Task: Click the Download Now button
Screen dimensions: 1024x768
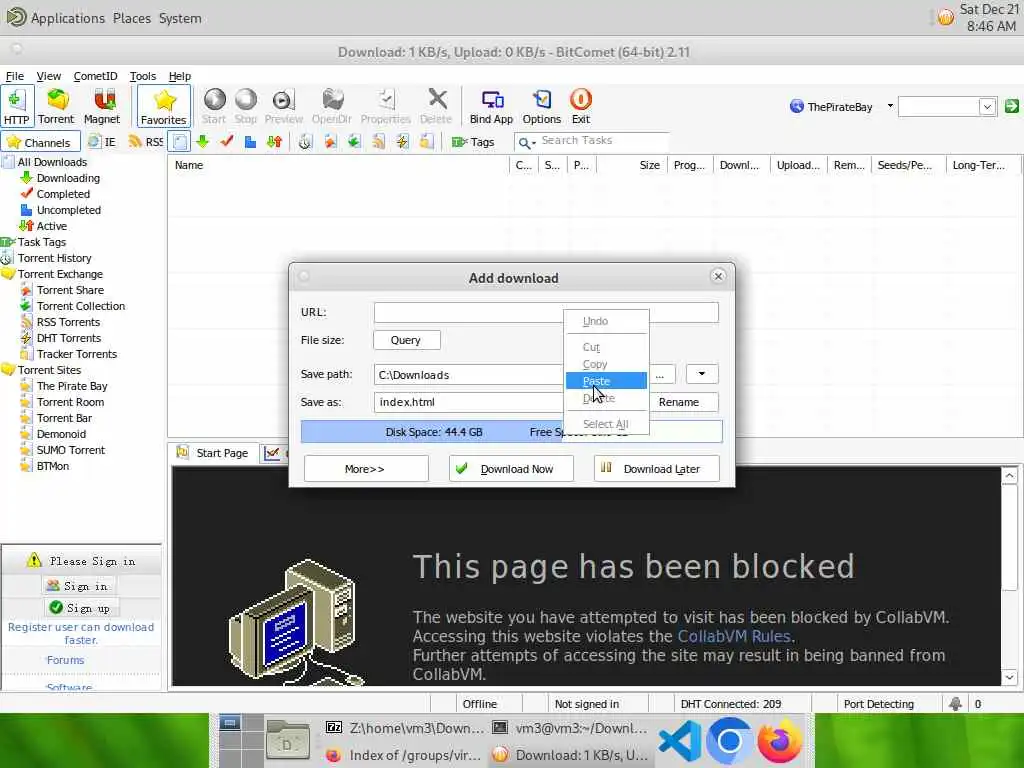Action: (x=511, y=469)
